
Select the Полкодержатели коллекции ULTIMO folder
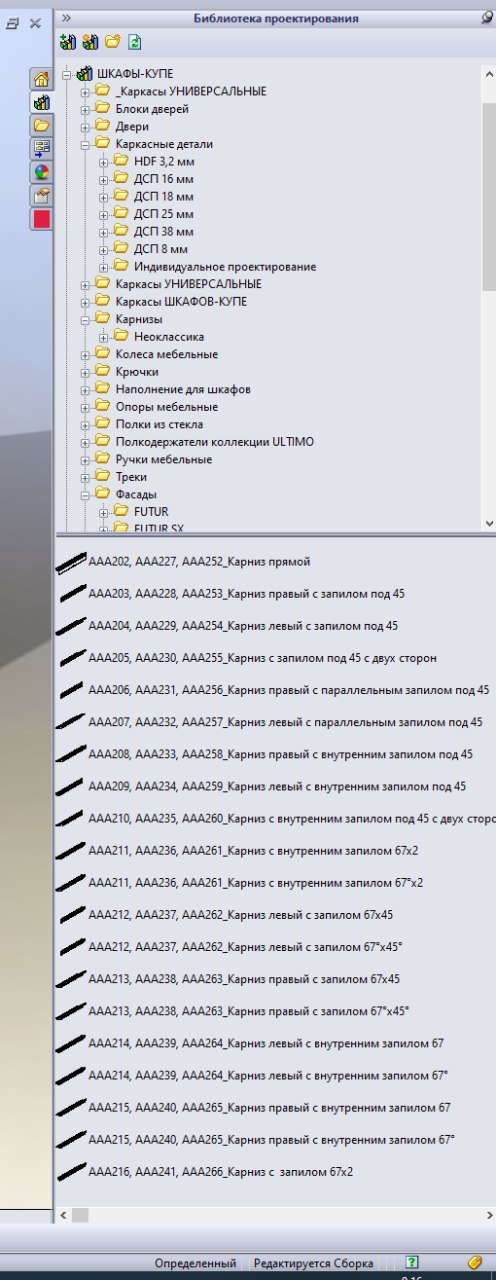tap(215, 442)
